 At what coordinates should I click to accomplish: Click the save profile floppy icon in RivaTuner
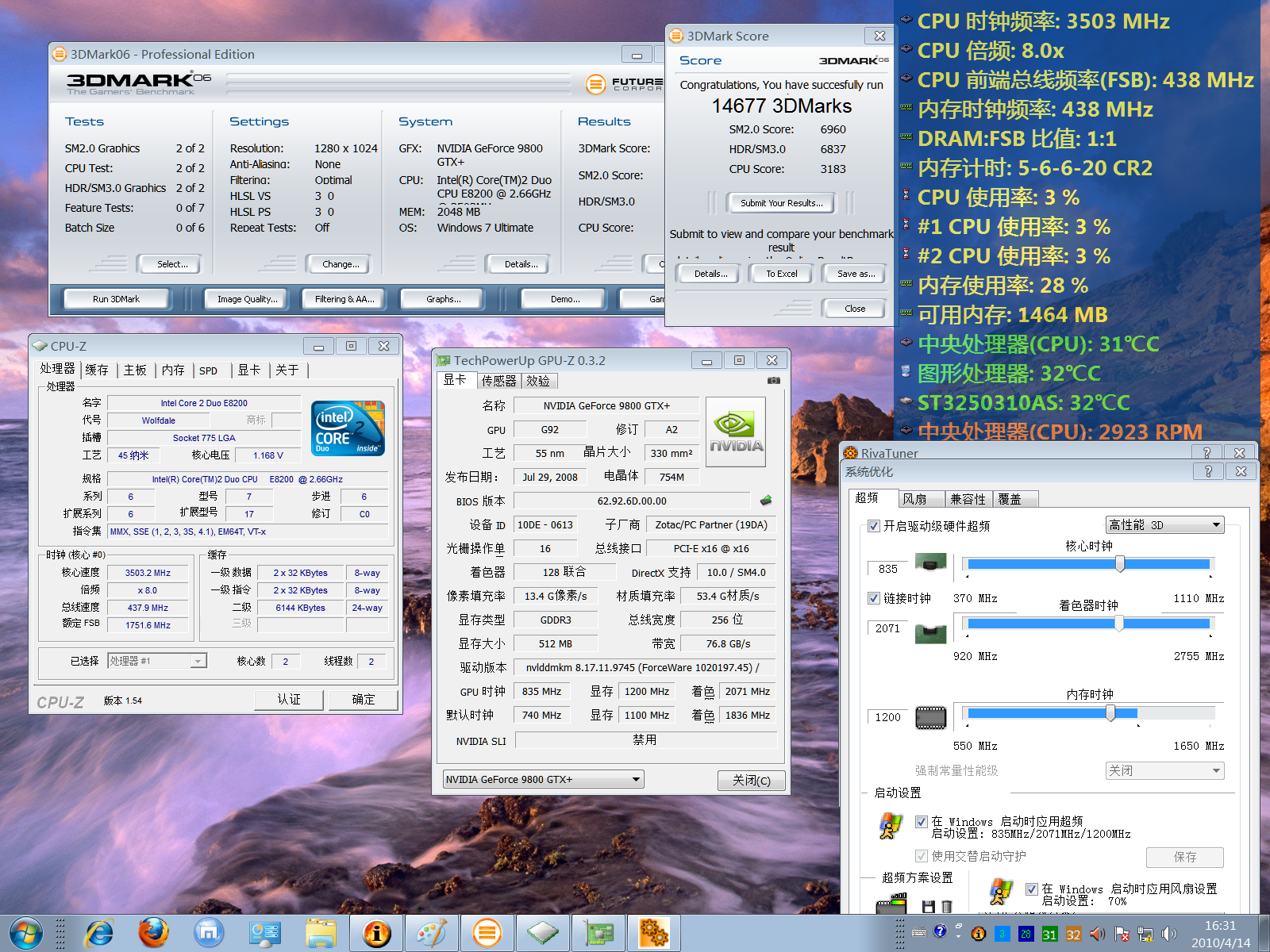coord(928,906)
